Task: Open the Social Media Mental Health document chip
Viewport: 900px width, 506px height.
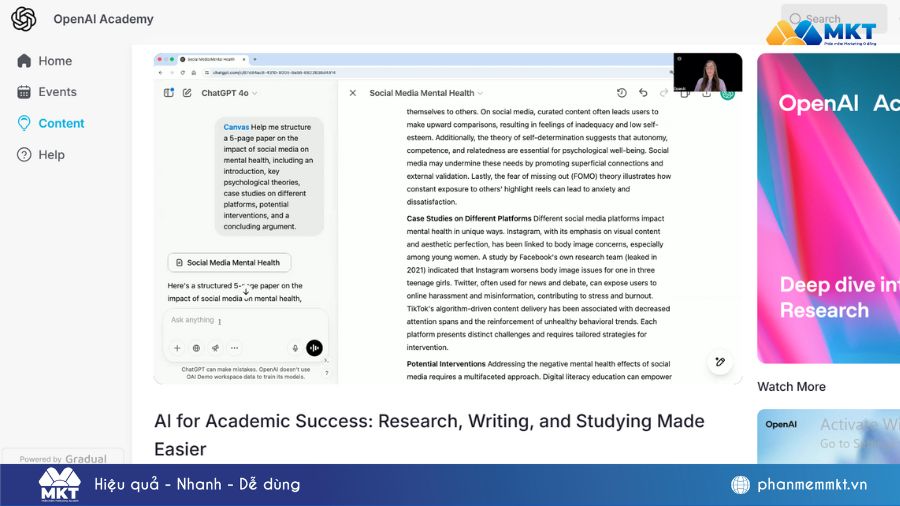Action: pyautogui.click(x=230, y=262)
